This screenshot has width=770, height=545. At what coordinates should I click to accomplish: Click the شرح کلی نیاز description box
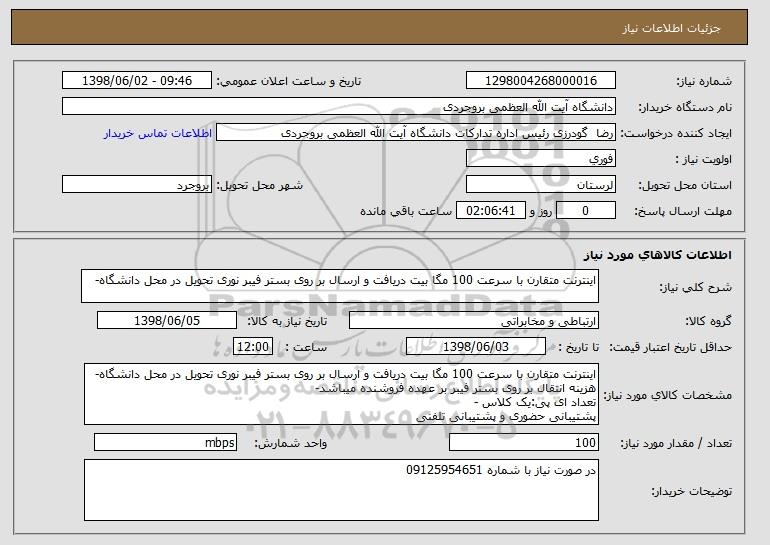click(340, 286)
